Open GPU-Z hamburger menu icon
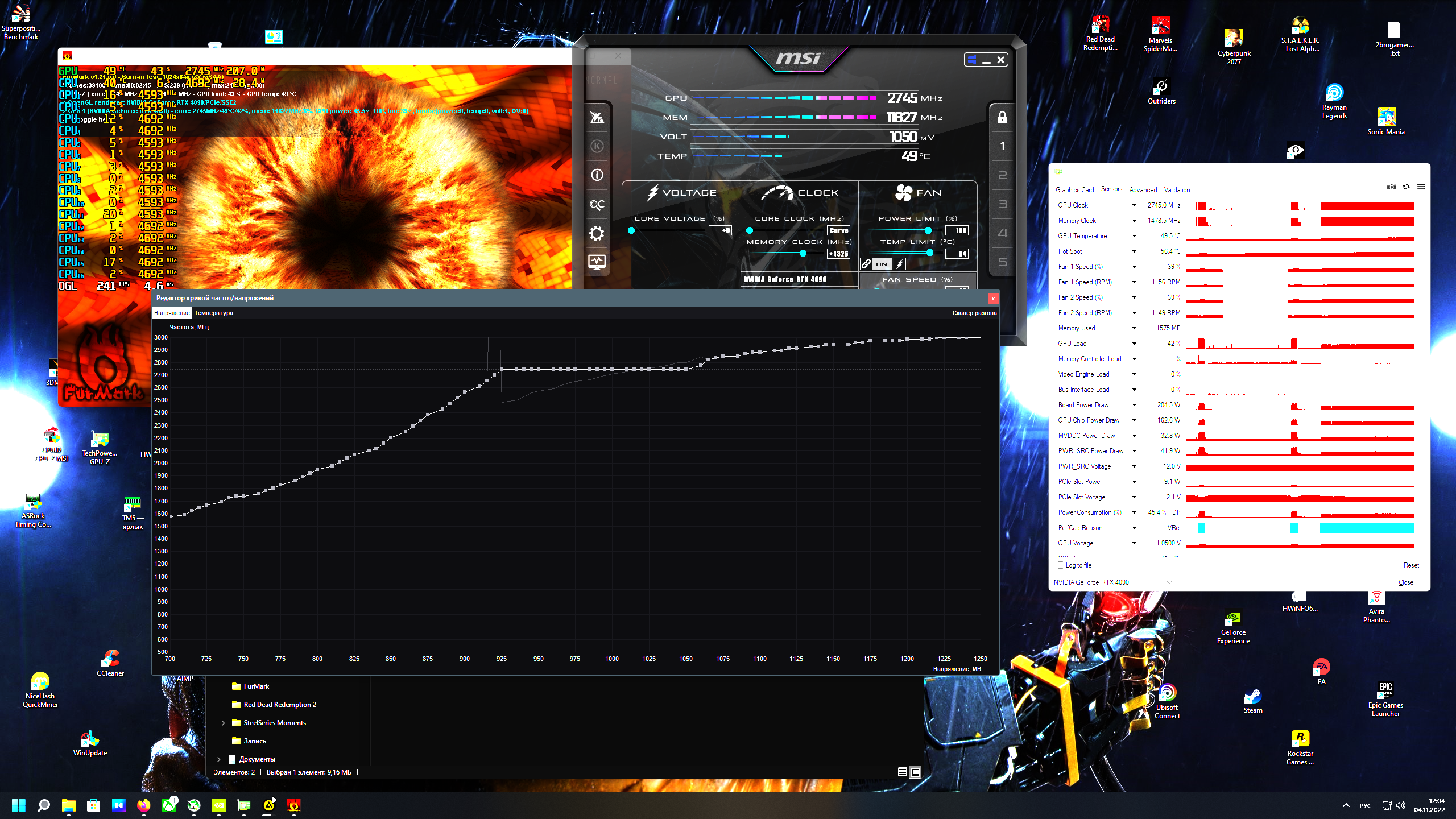The image size is (1456, 819). click(1421, 187)
